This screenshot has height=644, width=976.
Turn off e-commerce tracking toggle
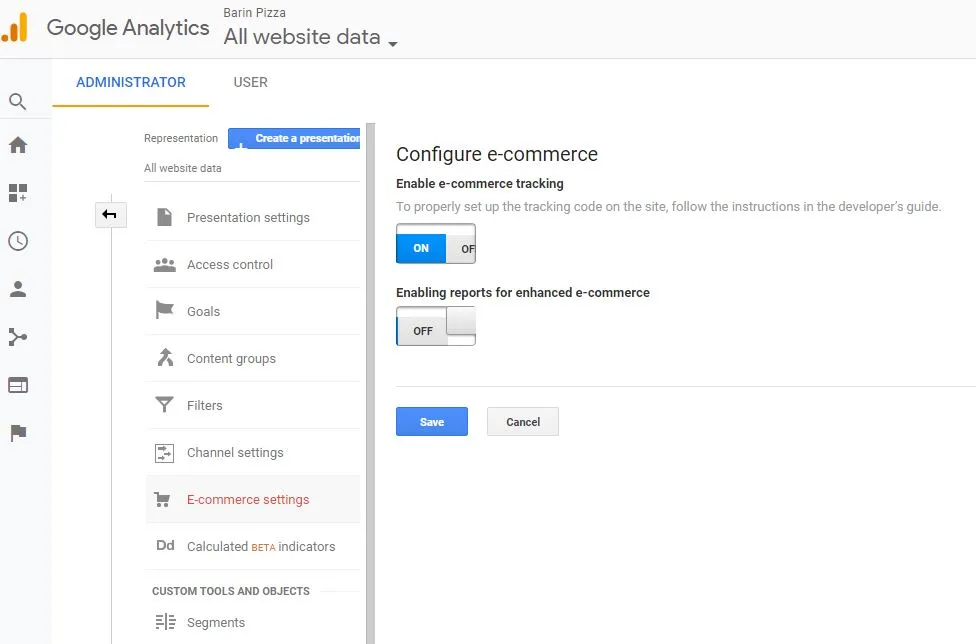(436, 243)
